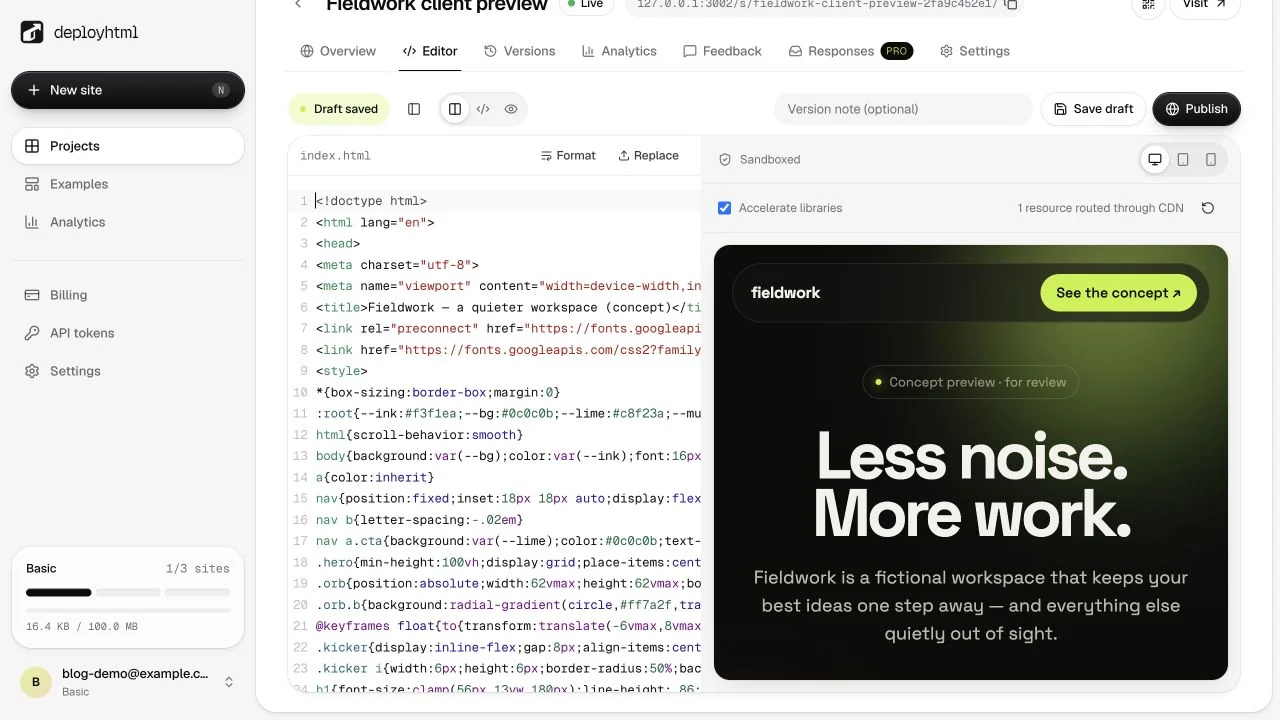Viewport: 1280px width, 720px height.
Task: Click the Sandboxed shield icon
Action: point(725,159)
